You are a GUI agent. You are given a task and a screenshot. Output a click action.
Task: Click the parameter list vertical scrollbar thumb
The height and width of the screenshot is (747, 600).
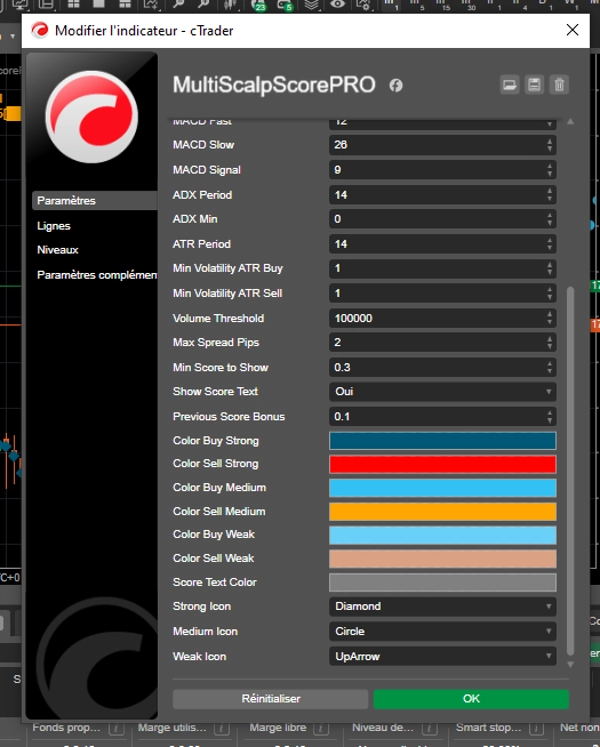(570, 471)
